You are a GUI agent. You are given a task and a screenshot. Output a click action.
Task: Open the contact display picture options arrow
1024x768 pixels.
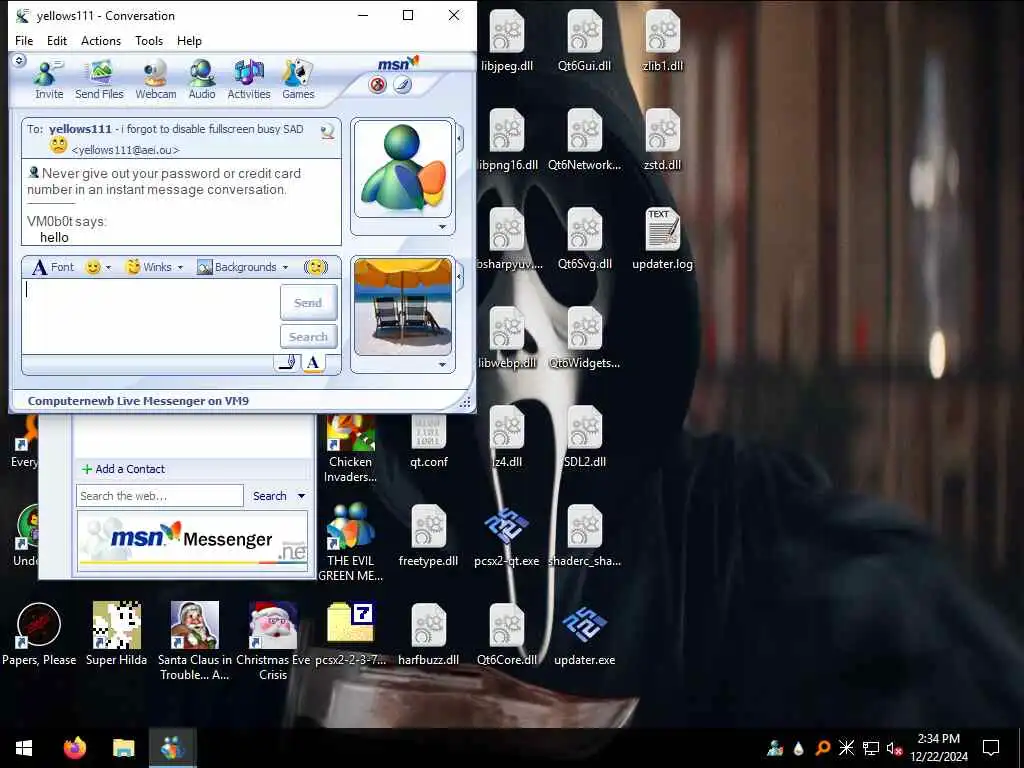pyautogui.click(x=442, y=227)
